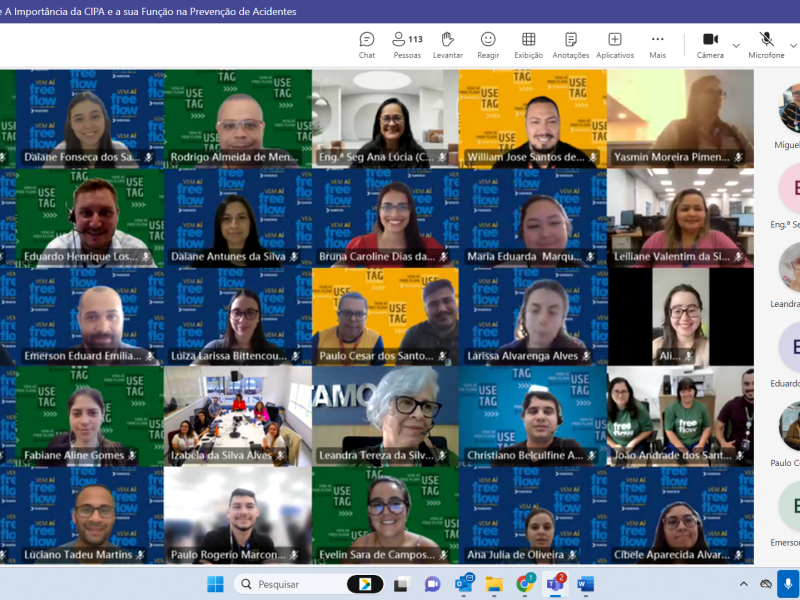Select Izabela da Silva Alves' video tile
The image size is (800, 600).
[237, 415]
